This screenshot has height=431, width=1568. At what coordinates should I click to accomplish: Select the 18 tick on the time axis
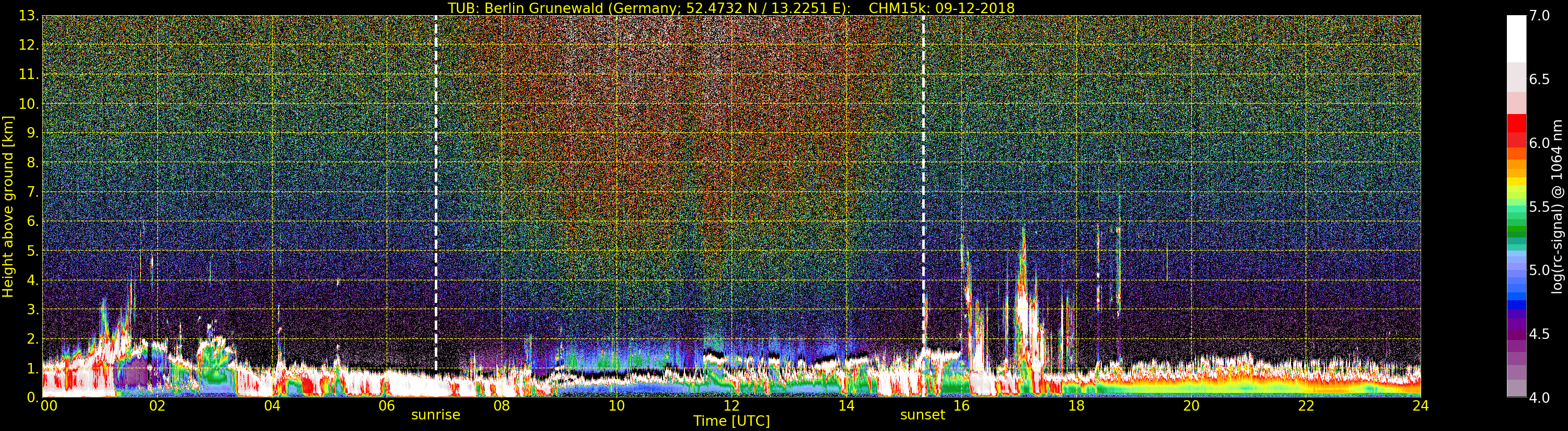pyautogui.click(x=1076, y=406)
